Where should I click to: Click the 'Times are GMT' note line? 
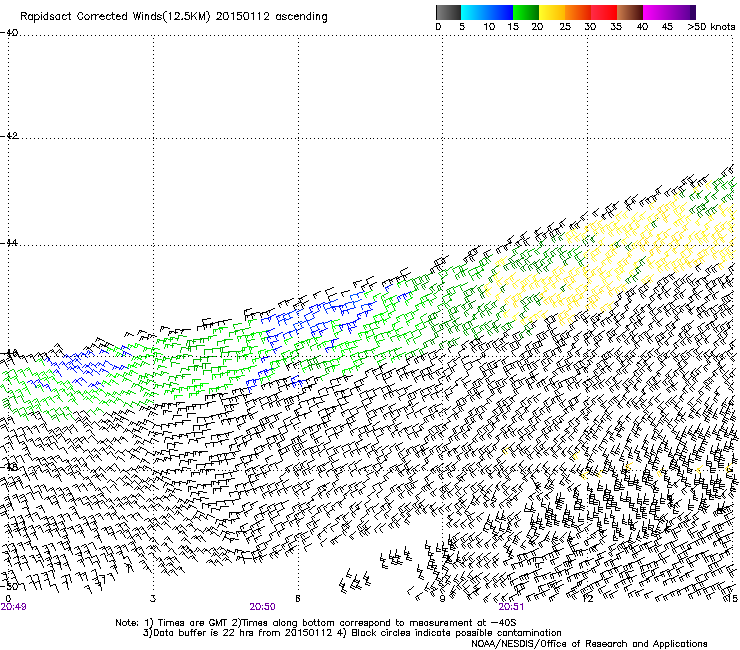coord(316,623)
